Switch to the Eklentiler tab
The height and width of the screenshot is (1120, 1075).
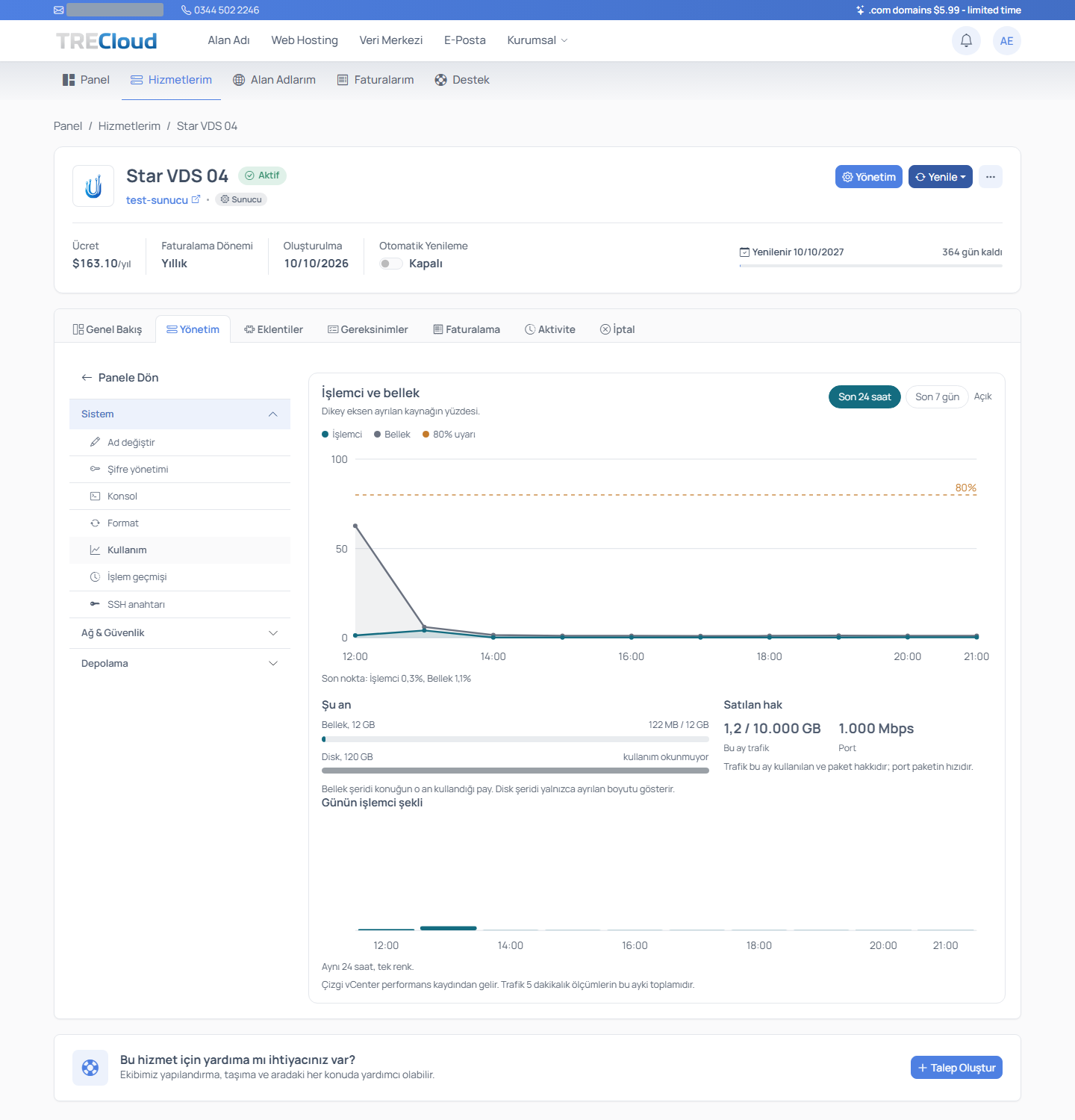(x=273, y=329)
